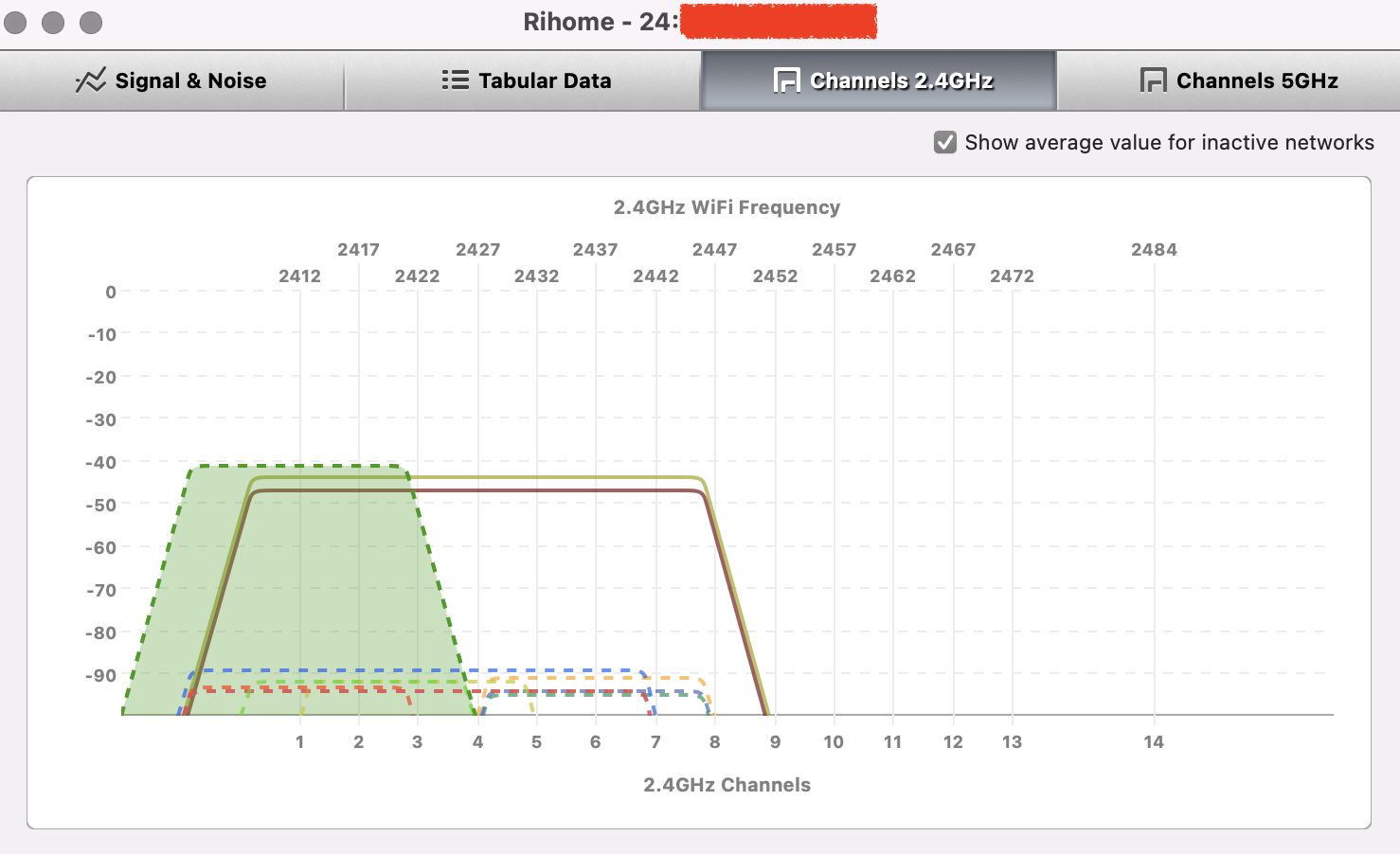Click the Channels 5GHz tab icon
This screenshot has height=854, width=1400.
[1153, 80]
